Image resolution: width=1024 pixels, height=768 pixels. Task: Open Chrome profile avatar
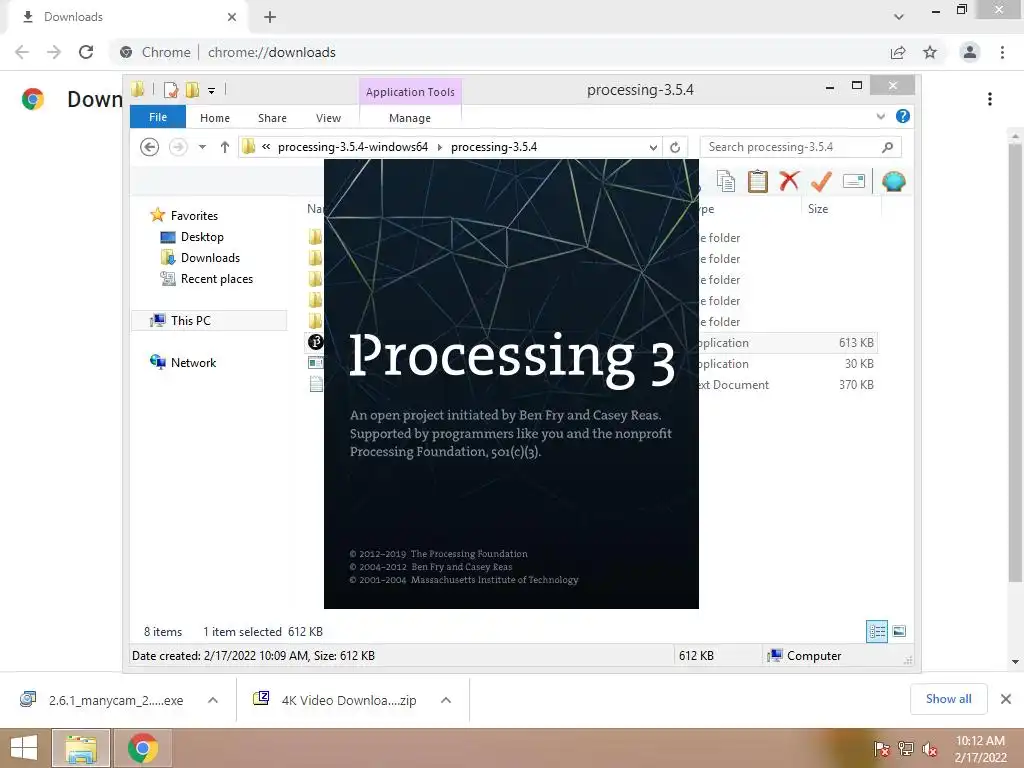coord(970,52)
